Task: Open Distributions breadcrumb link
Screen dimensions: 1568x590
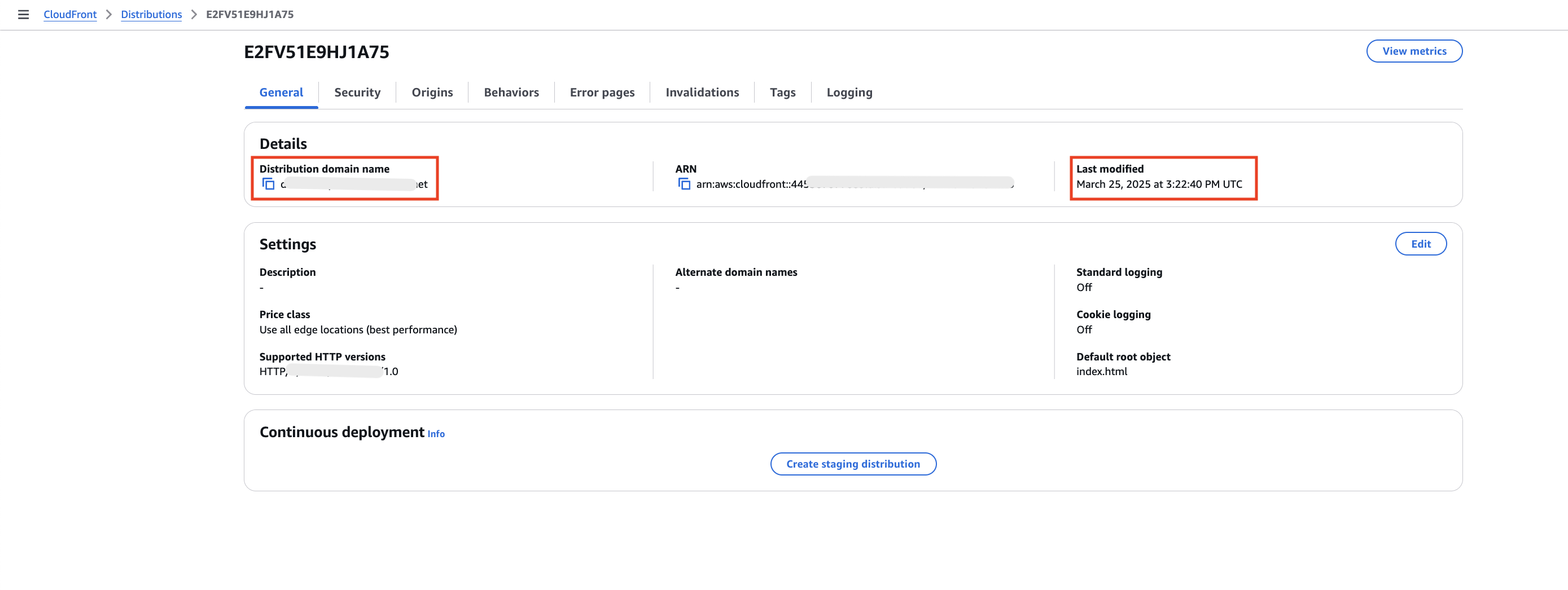Action: pos(151,15)
